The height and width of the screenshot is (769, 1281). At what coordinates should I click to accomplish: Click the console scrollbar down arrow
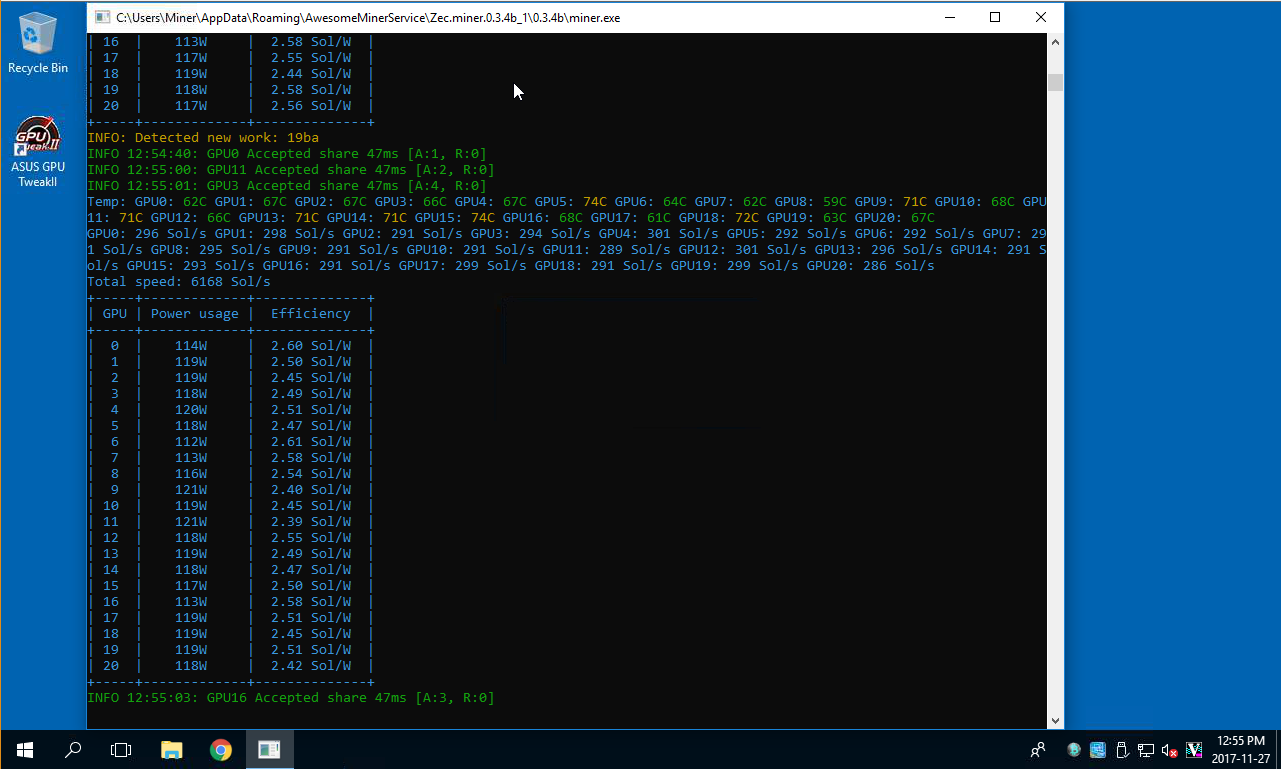(x=1055, y=720)
